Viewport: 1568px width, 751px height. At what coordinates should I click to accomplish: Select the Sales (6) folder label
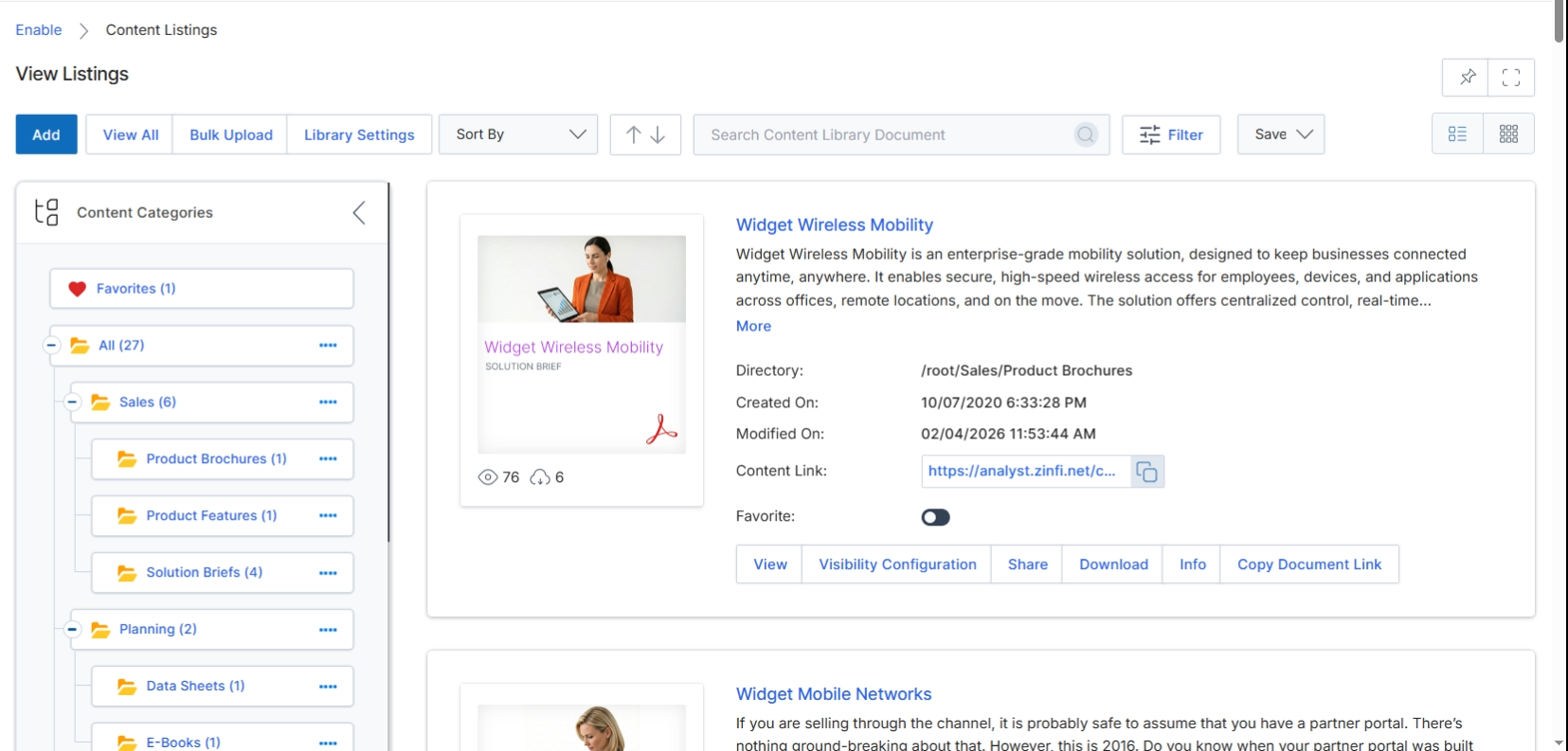coord(148,402)
